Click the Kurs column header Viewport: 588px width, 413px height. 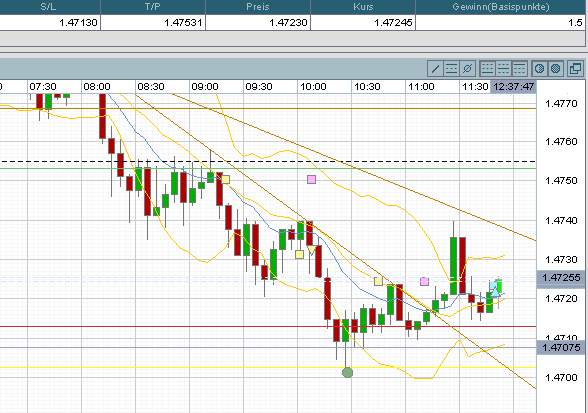(363, 7)
